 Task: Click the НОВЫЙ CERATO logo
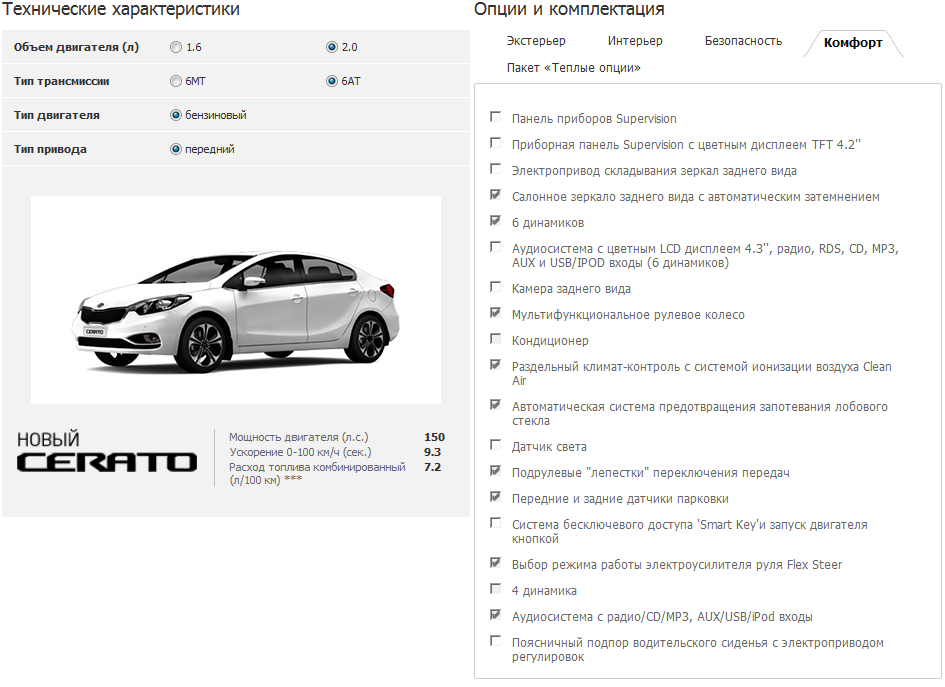(x=107, y=452)
